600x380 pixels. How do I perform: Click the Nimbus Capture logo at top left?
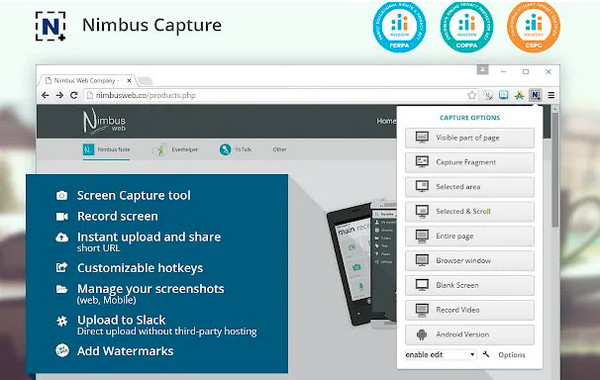click(x=51, y=26)
